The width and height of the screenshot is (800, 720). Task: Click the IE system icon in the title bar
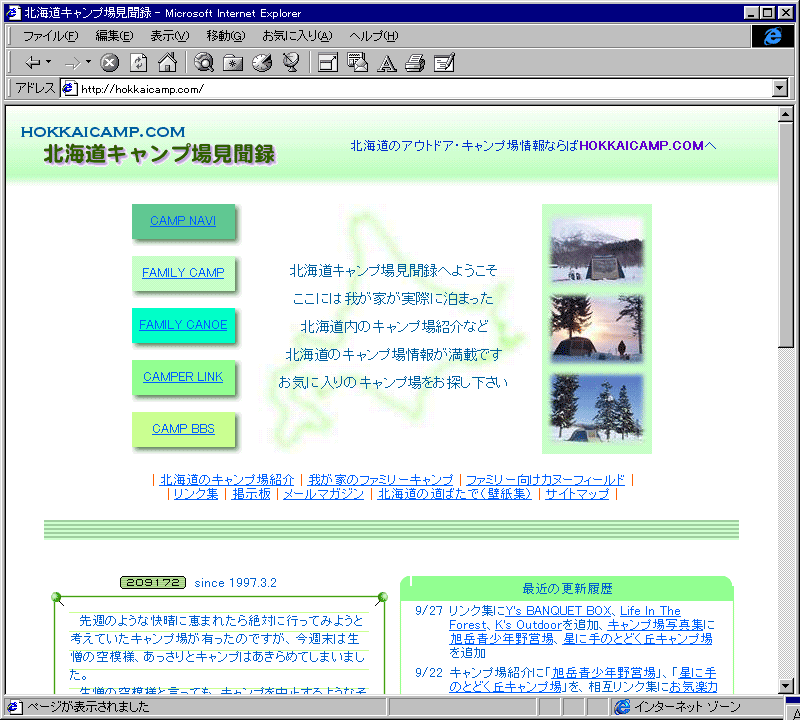click(x=13, y=13)
